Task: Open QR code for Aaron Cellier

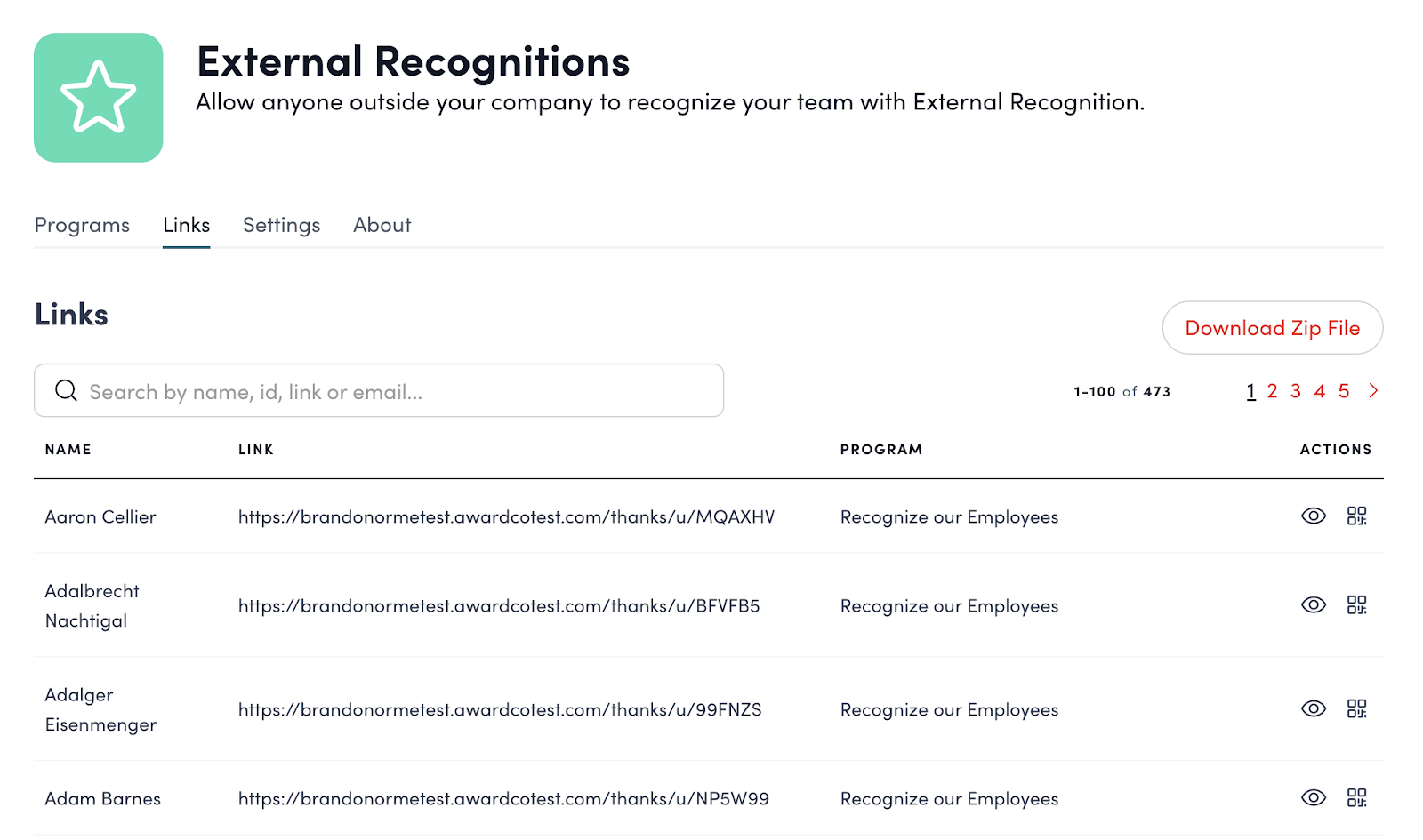Action: (x=1356, y=516)
